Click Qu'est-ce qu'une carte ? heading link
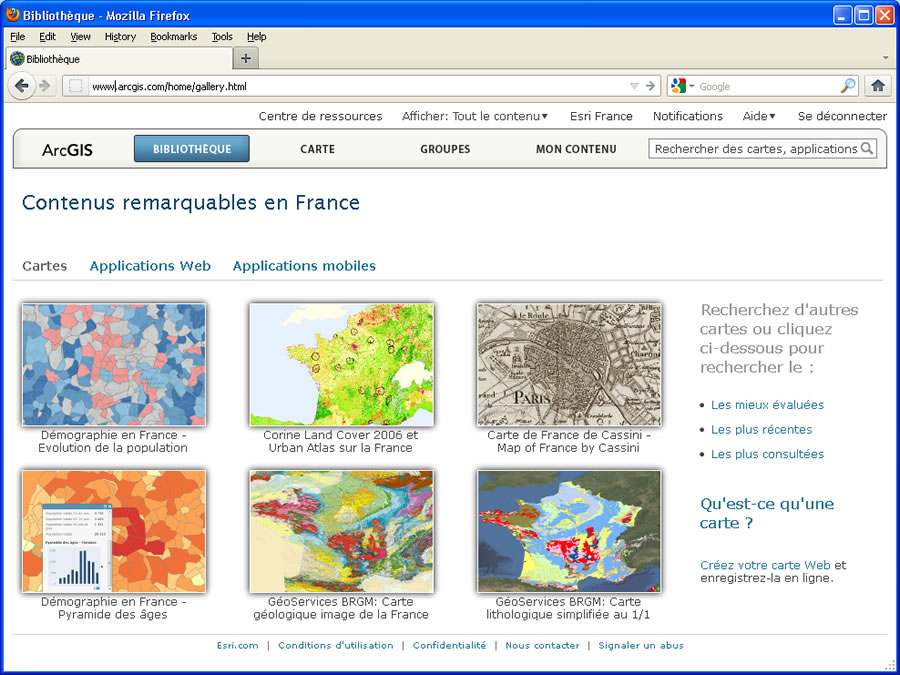This screenshot has width=900, height=675. pos(767,513)
